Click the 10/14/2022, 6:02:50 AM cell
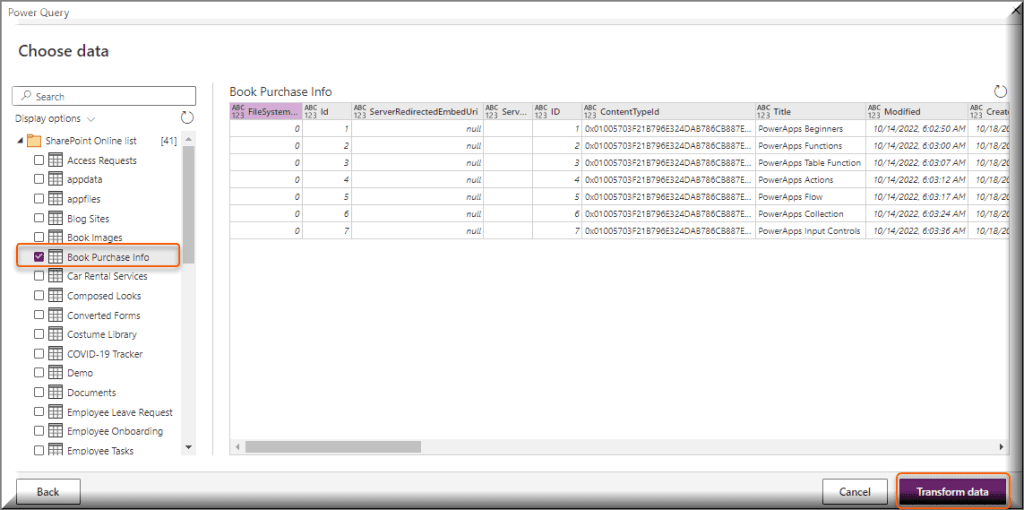 [916, 129]
